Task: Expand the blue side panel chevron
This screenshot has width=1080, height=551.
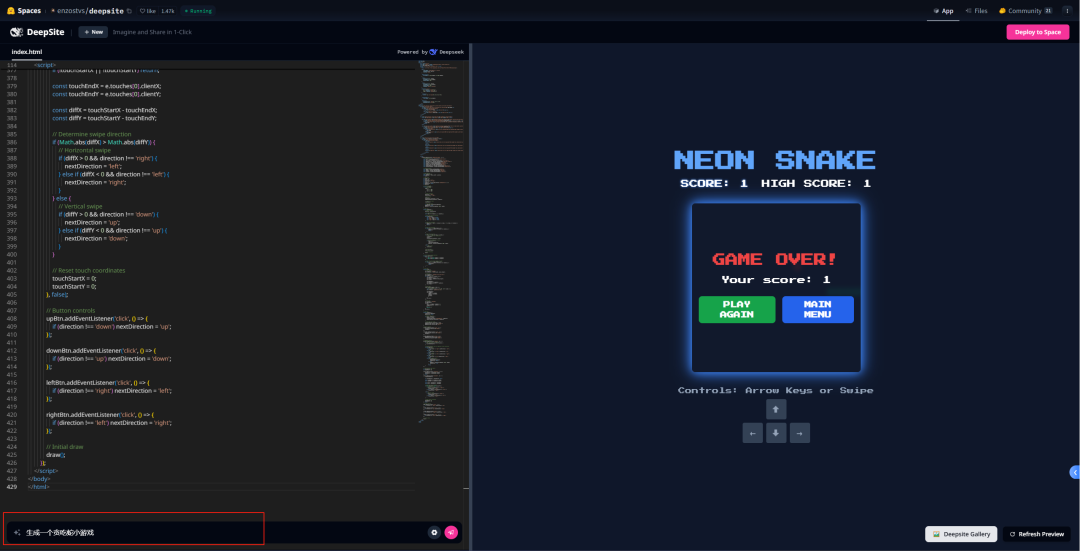Action: coord(1074,472)
